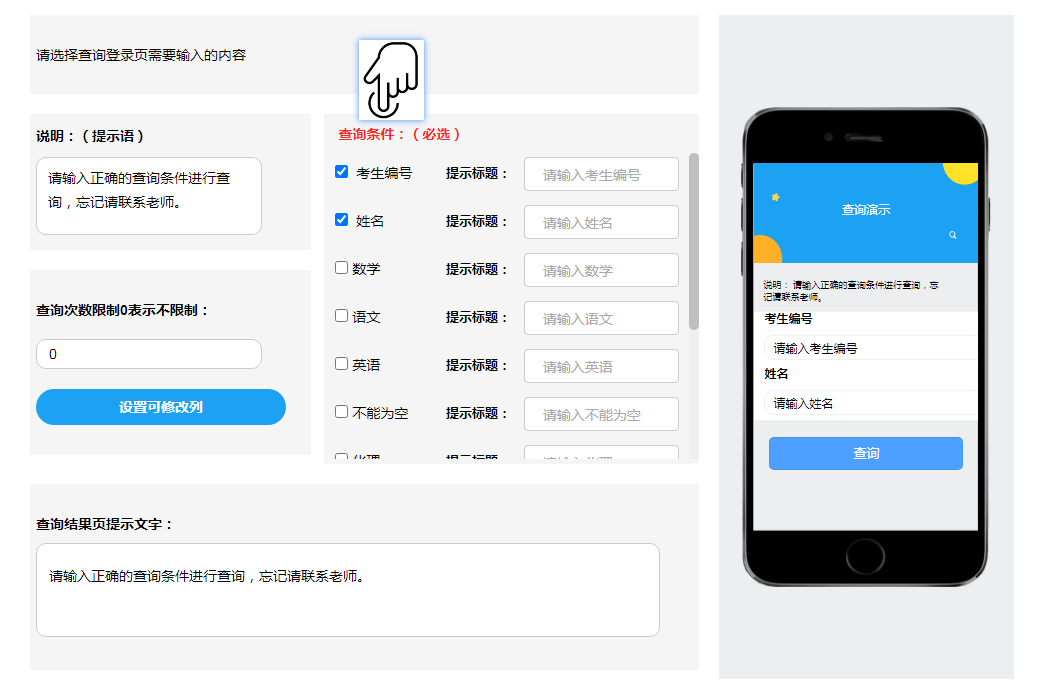The height and width of the screenshot is (685, 1050).
Task: Select the 不能为空 checkbox
Action: tap(342, 412)
